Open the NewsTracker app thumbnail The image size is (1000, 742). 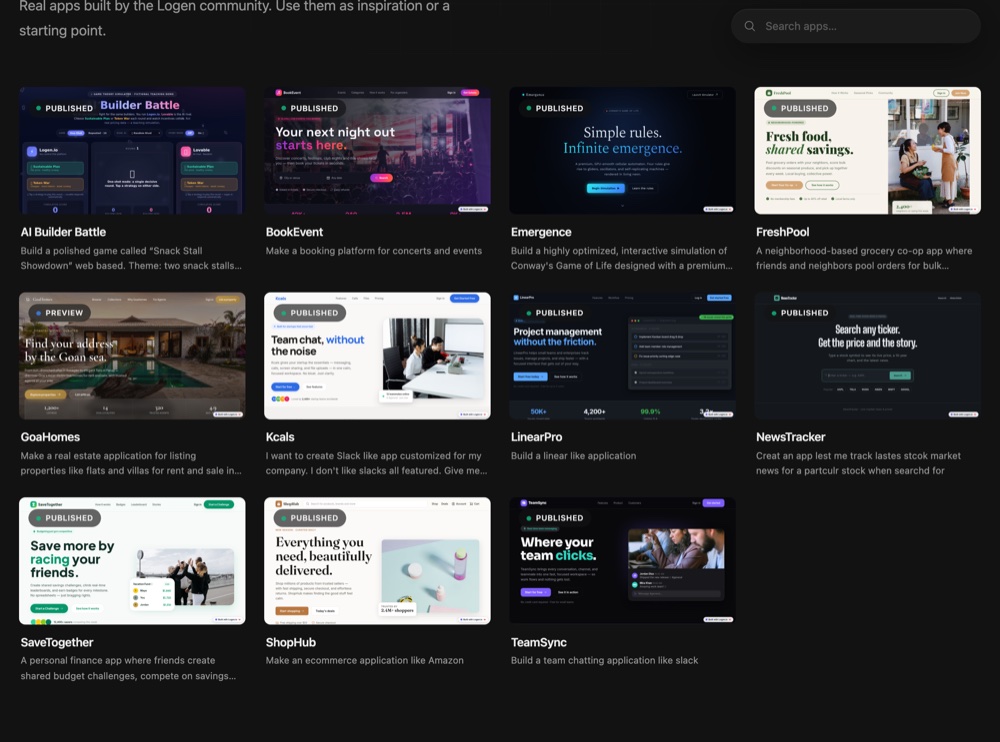pyautogui.click(x=867, y=356)
